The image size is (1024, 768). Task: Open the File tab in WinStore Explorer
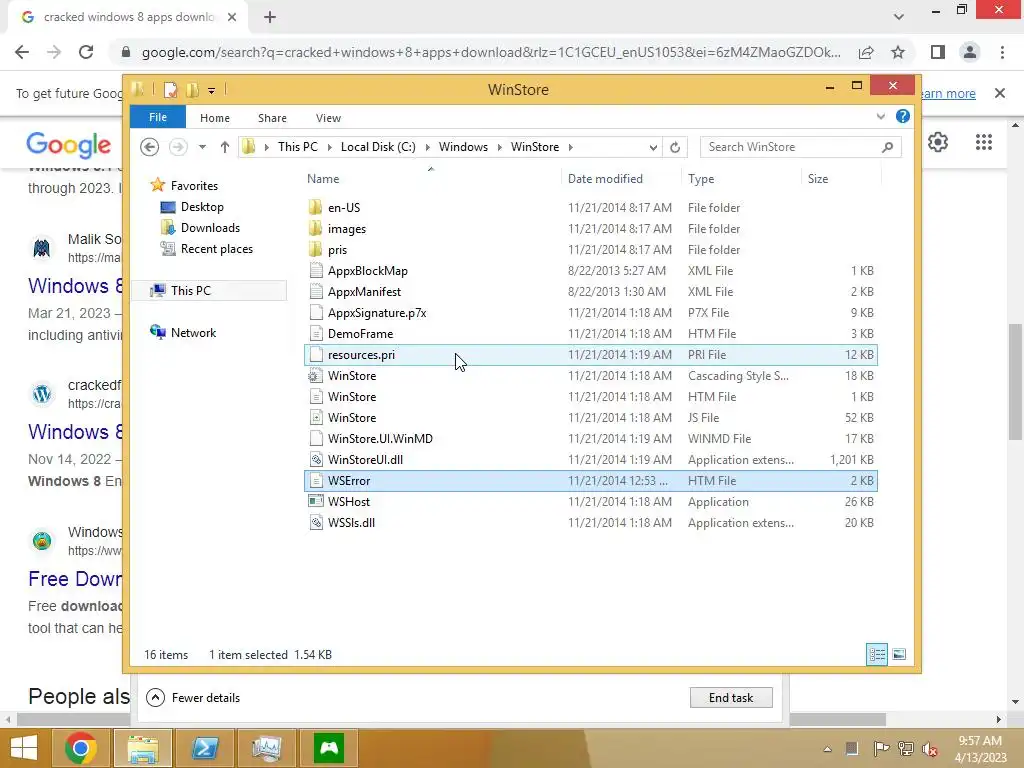click(157, 117)
